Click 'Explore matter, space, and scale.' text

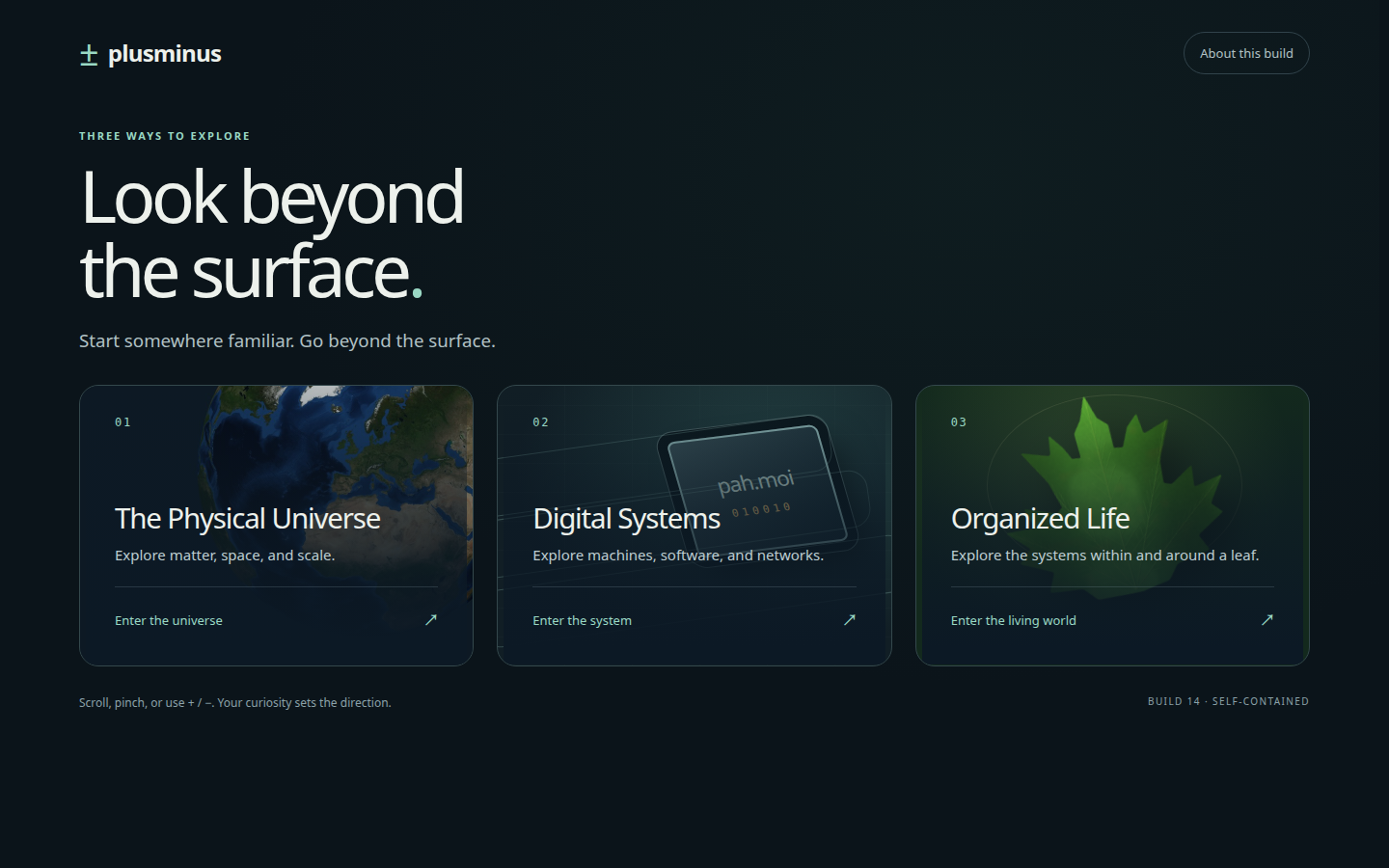tap(225, 556)
